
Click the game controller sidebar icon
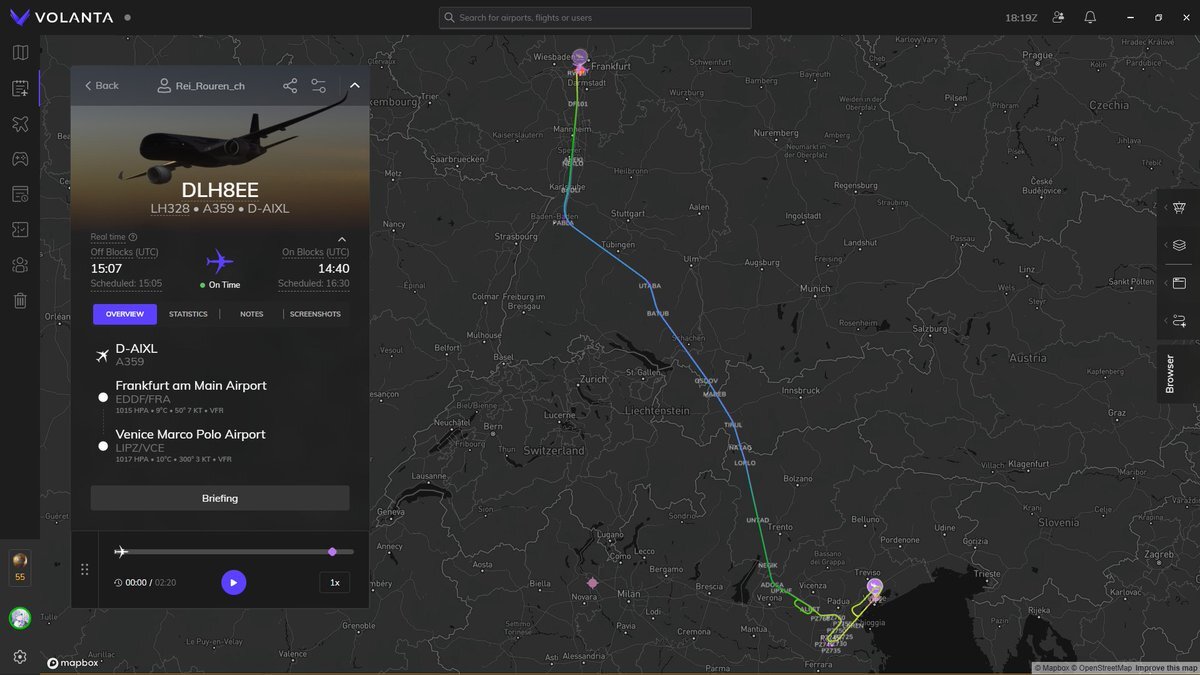coord(20,159)
